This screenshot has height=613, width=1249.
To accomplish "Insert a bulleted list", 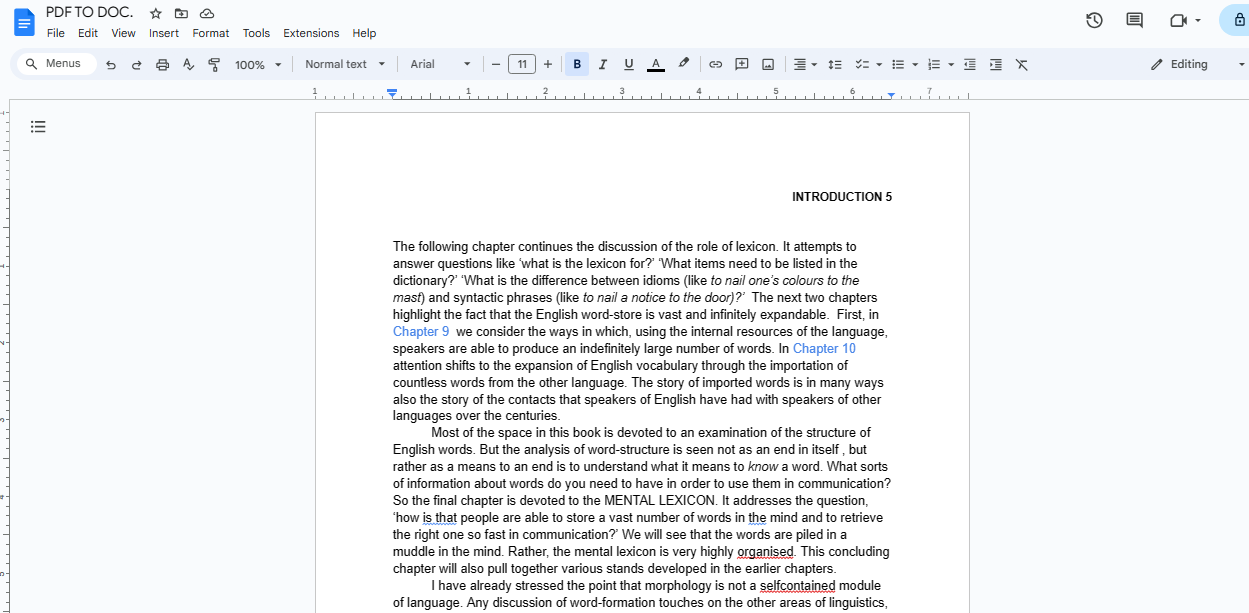I will (x=898, y=64).
